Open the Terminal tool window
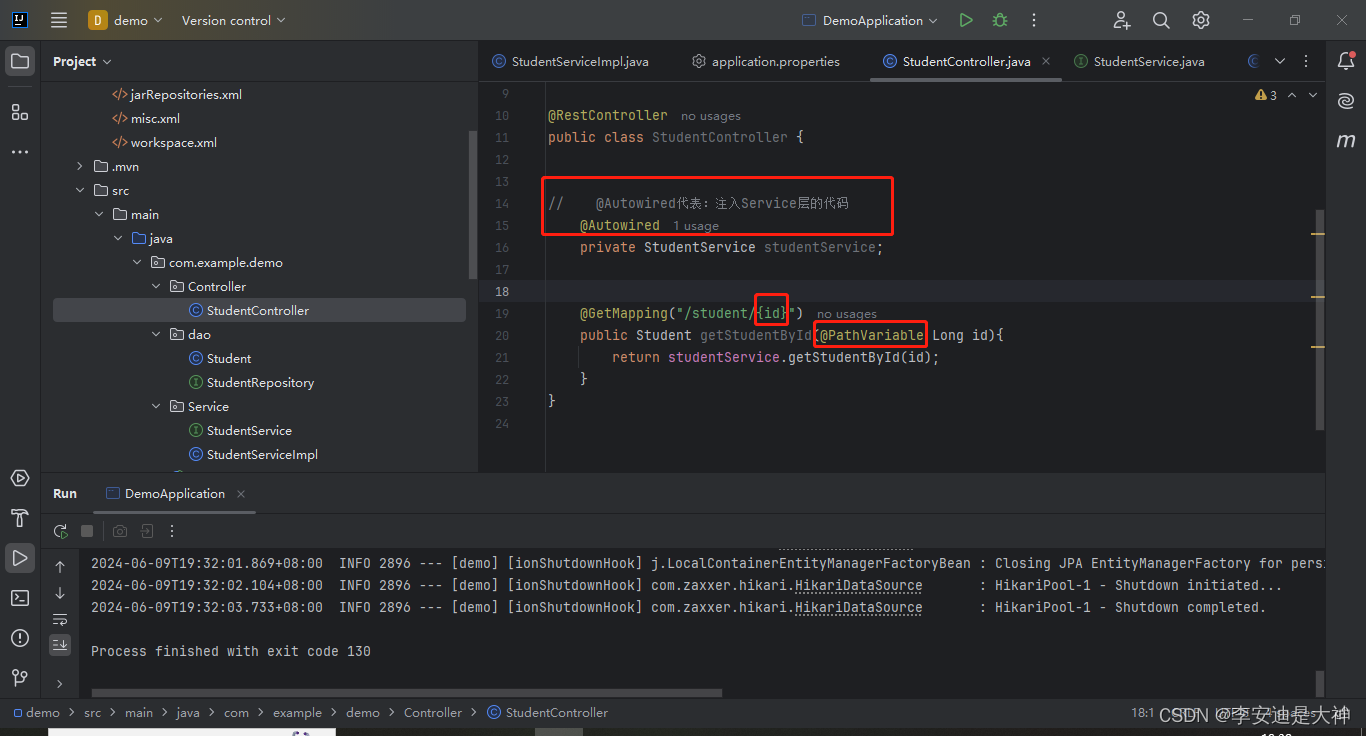This screenshot has width=1366, height=736. point(20,597)
